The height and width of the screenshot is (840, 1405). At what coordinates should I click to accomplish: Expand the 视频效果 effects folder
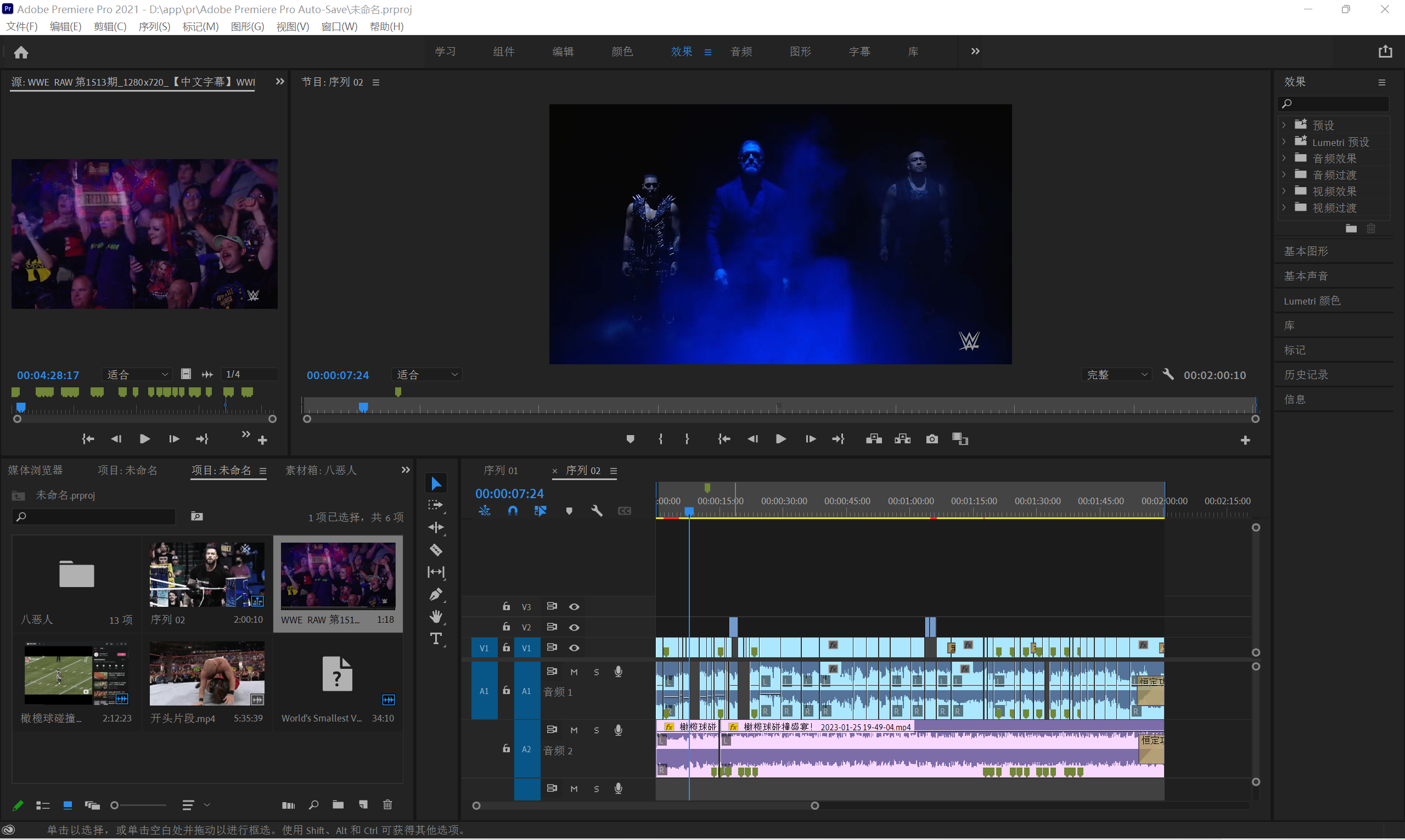[1284, 191]
